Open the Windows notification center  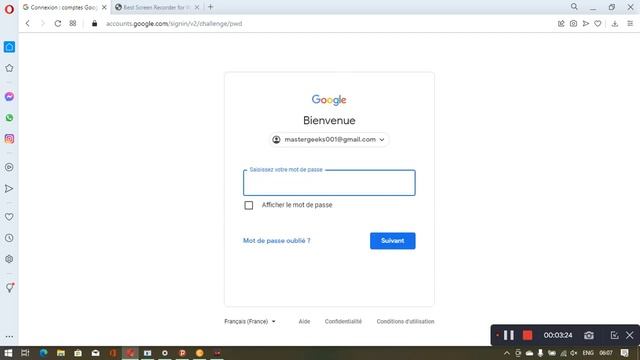coord(624,353)
